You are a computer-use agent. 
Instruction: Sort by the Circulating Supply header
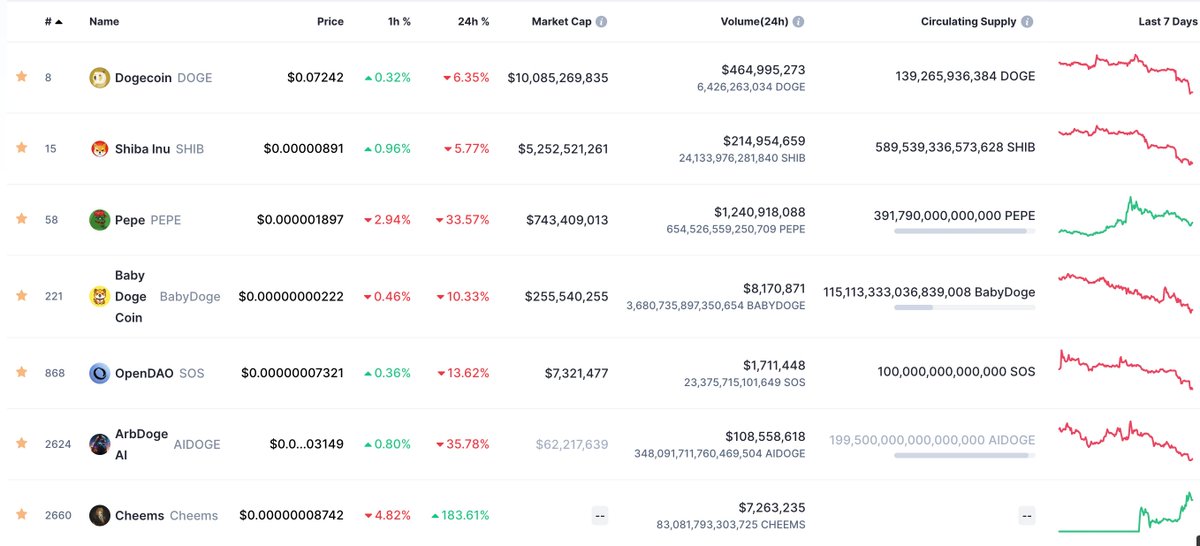[968, 21]
